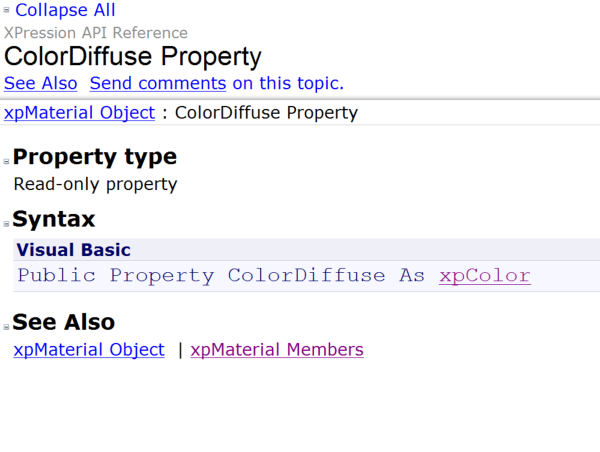Click ColorDiffuse Property text in breadcrumb

pos(266,113)
